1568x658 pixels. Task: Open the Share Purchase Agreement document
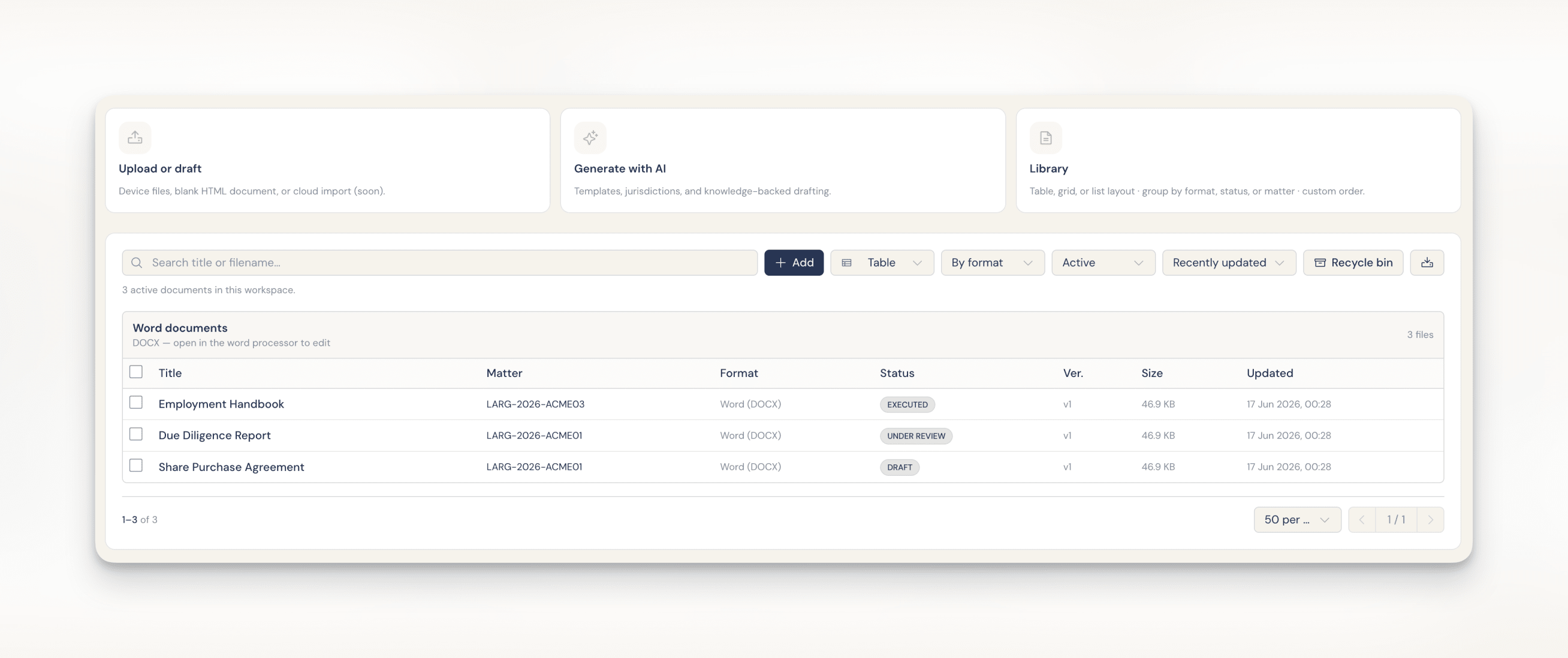[231, 467]
